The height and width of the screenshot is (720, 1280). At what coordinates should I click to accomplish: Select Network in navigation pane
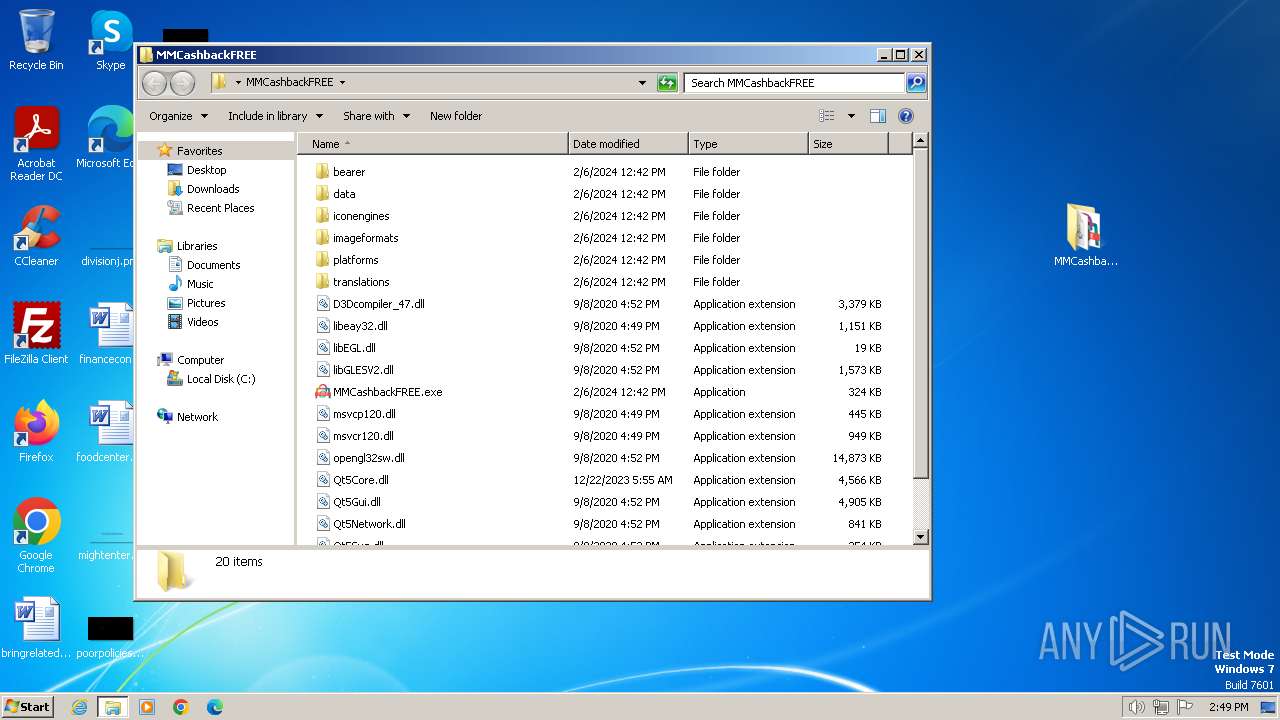[197, 417]
